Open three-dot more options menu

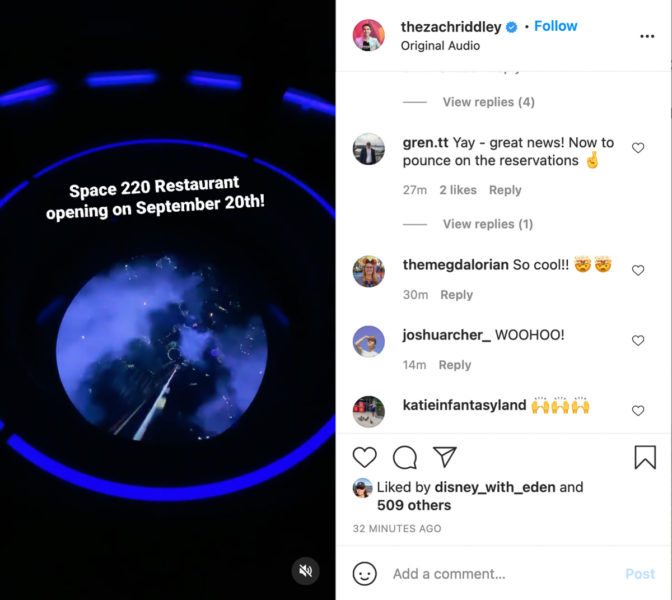click(647, 36)
